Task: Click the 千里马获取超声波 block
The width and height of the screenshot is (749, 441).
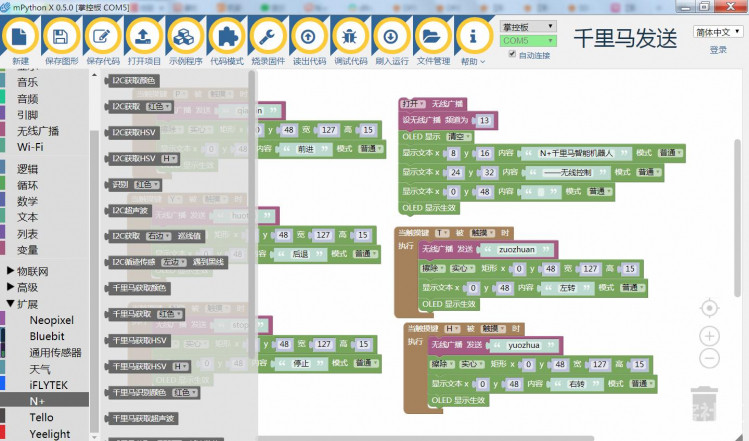Action: 142,419
